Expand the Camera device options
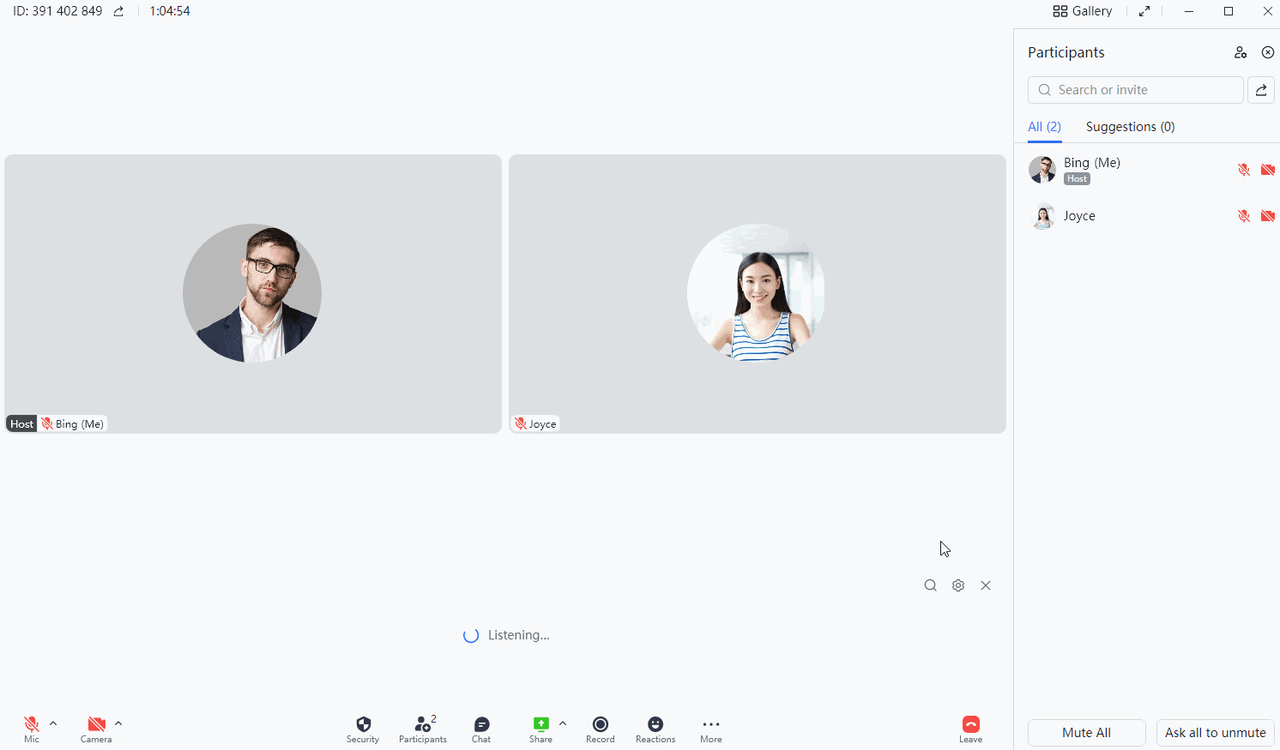This screenshot has width=1280, height=750. point(118,723)
